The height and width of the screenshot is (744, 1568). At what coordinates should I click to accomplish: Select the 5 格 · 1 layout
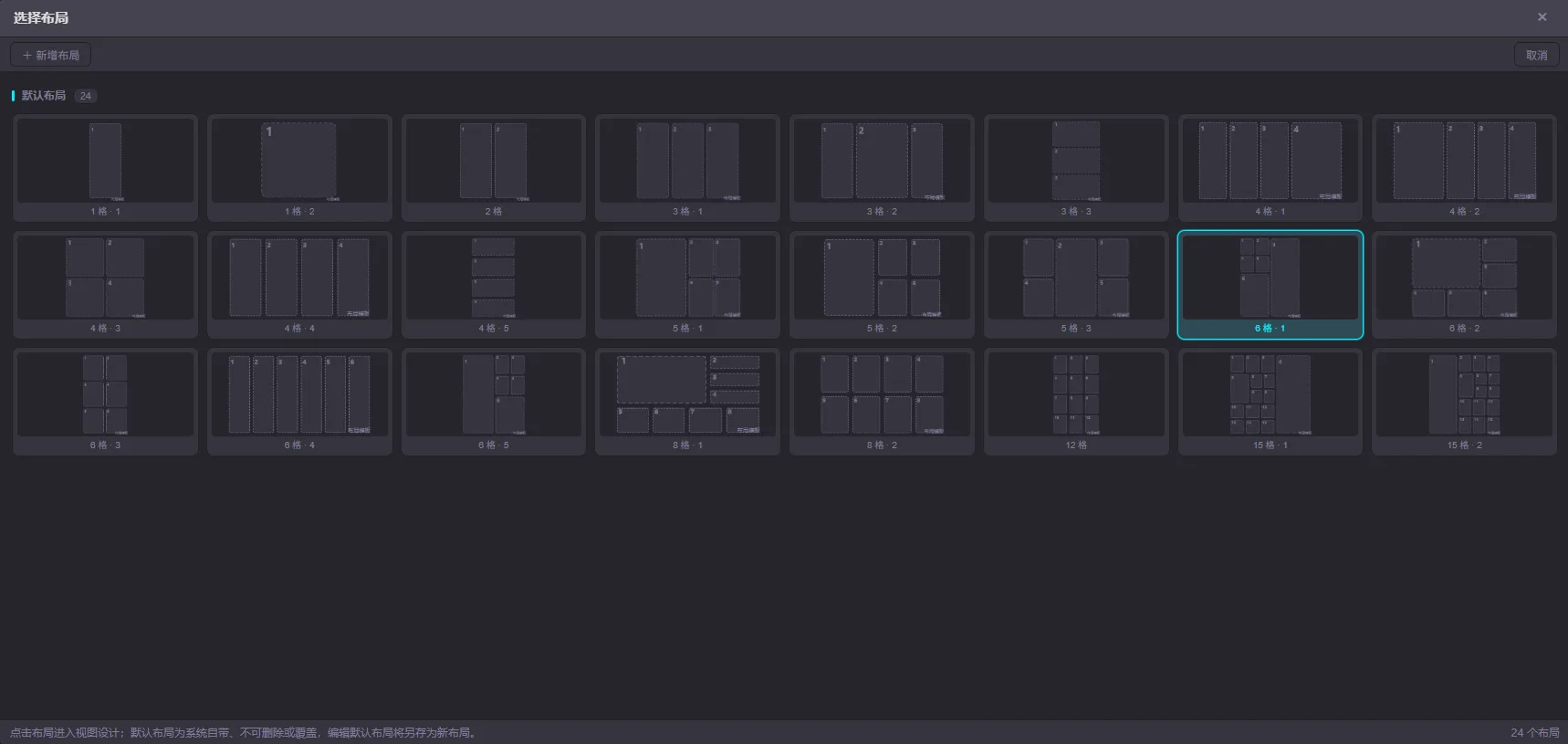(x=687, y=285)
